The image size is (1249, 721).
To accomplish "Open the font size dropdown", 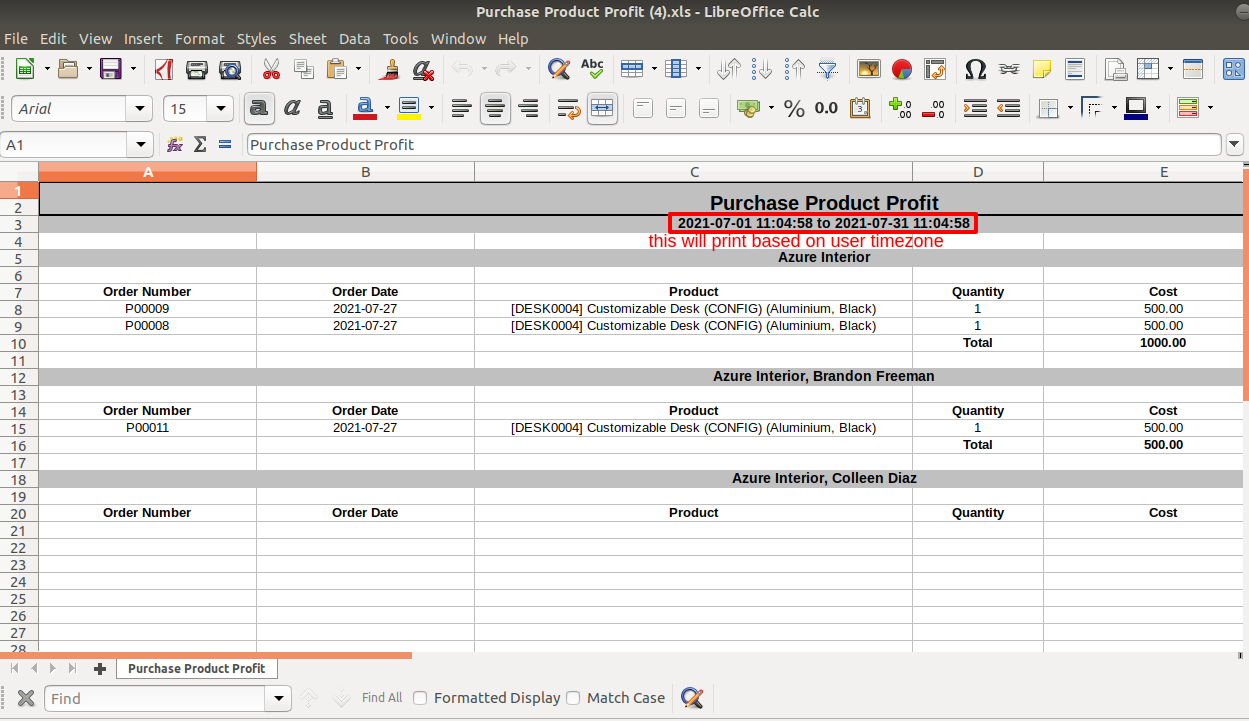I will click(x=220, y=109).
